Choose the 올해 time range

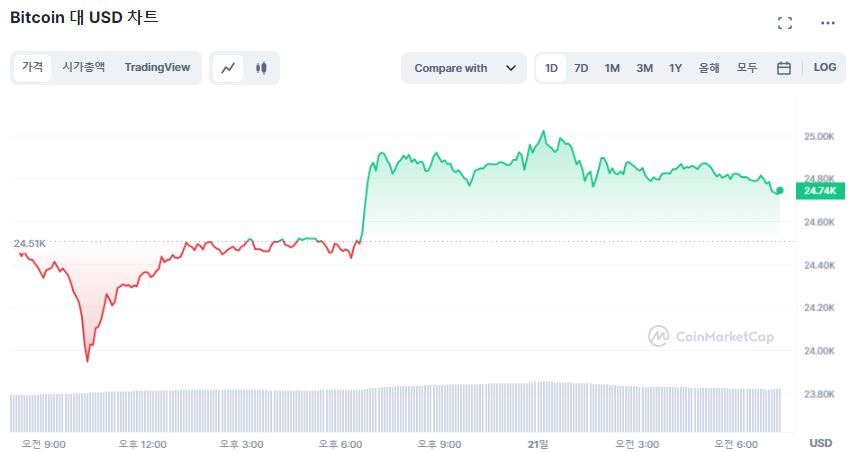click(709, 68)
